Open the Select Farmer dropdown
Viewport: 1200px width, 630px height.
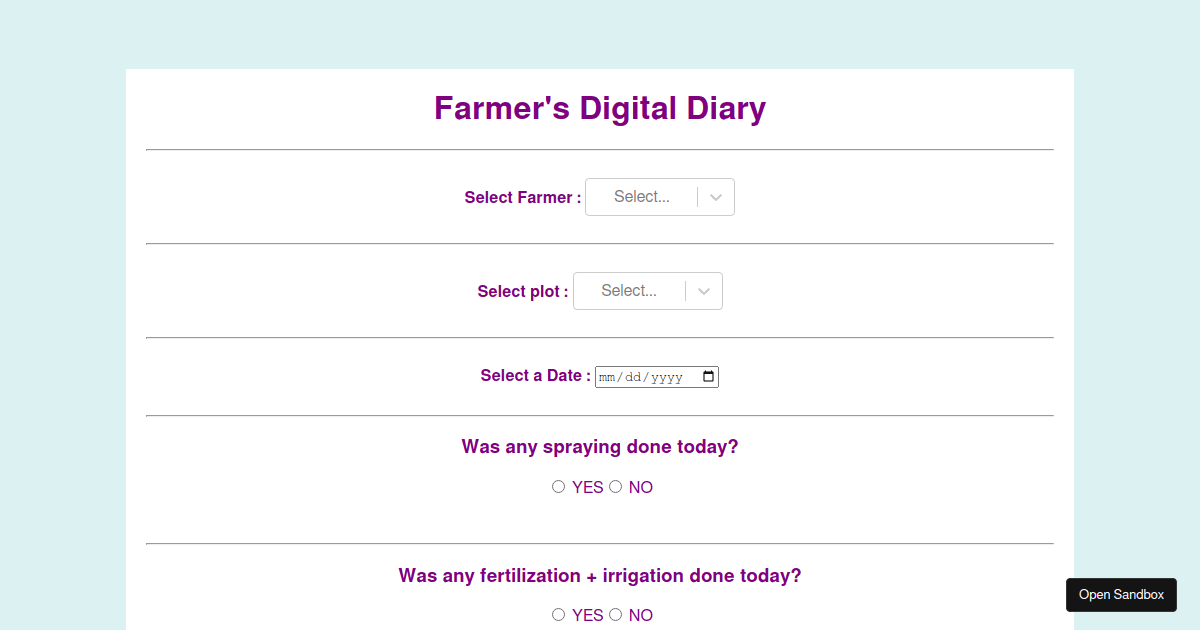tap(659, 196)
